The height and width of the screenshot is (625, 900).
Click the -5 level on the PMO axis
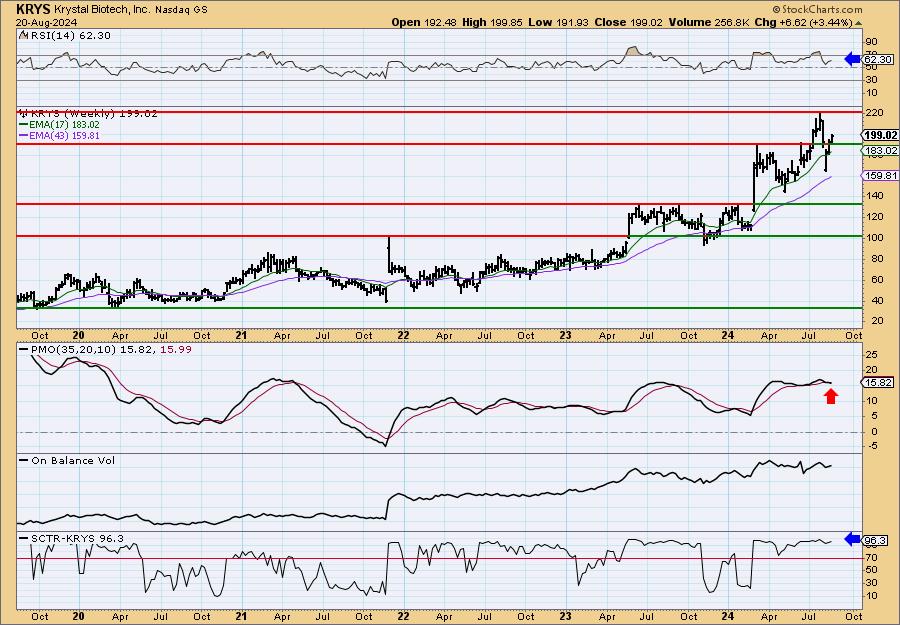tap(871, 447)
